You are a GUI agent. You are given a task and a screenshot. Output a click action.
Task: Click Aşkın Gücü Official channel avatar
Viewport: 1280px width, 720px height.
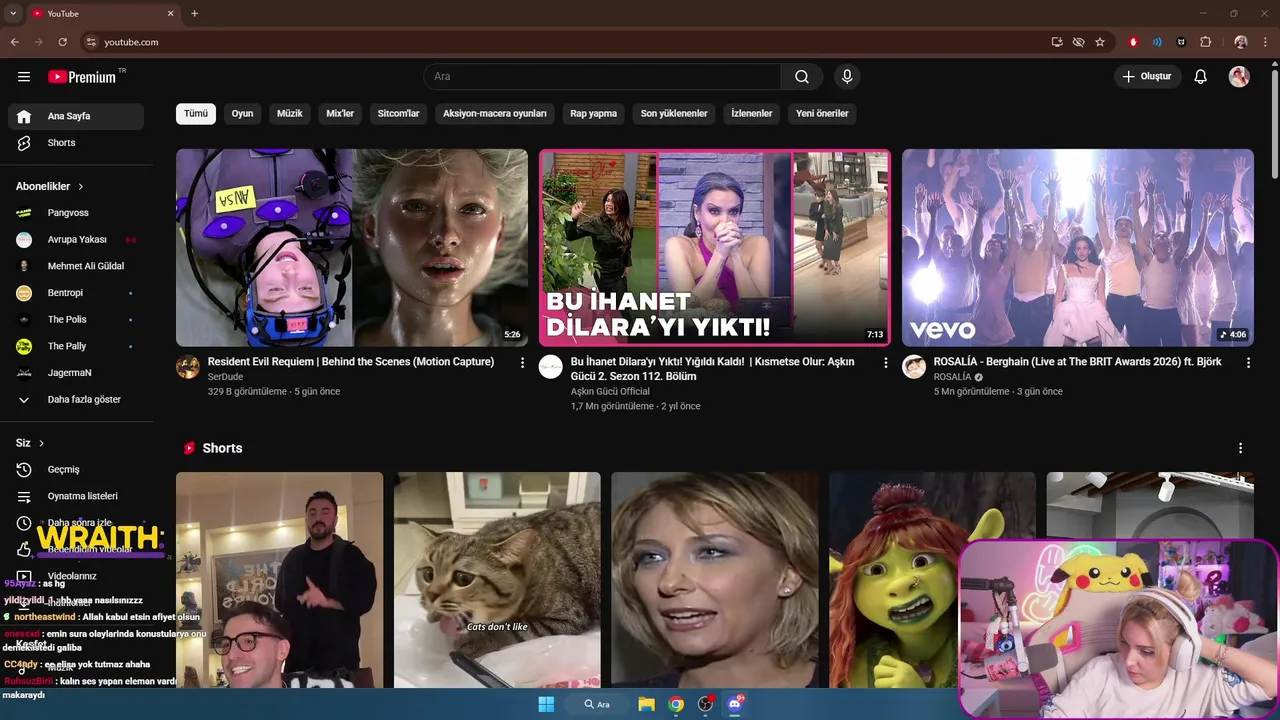click(x=551, y=366)
